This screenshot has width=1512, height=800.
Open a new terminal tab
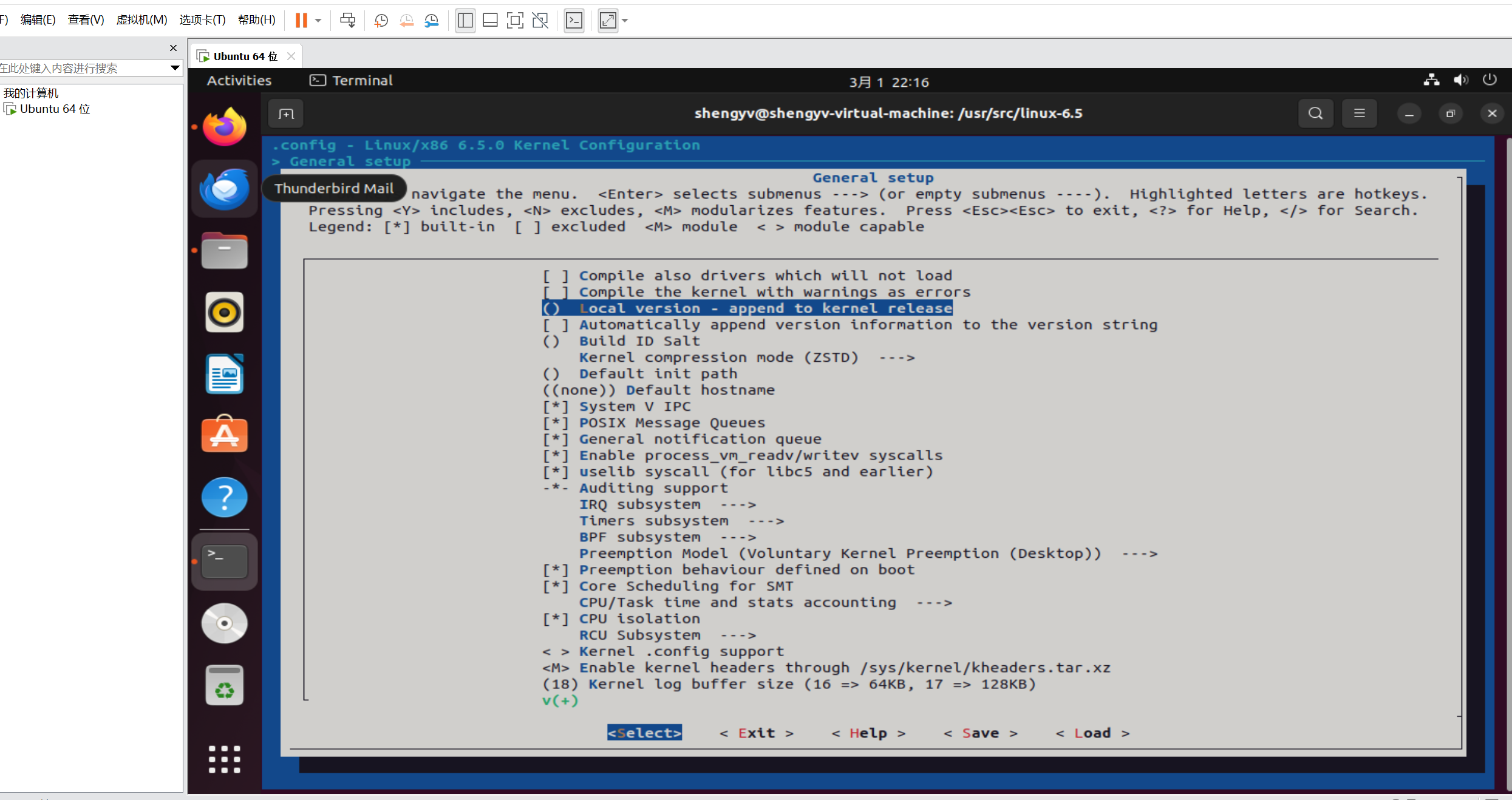click(x=286, y=114)
